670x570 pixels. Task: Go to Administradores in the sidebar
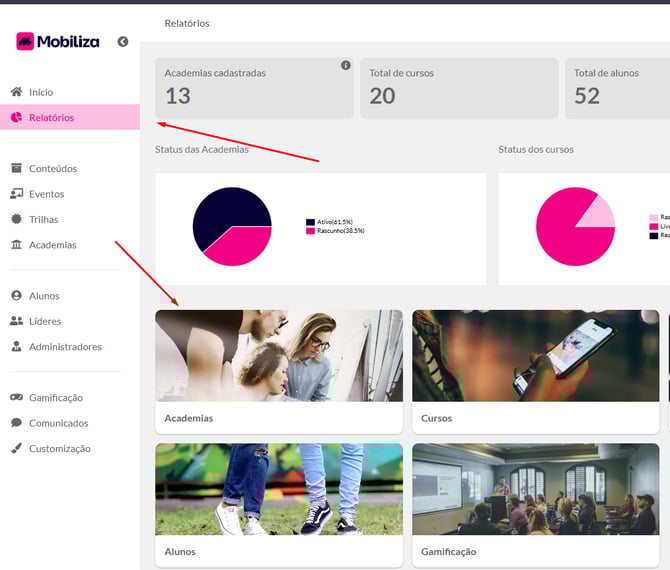coord(65,347)
